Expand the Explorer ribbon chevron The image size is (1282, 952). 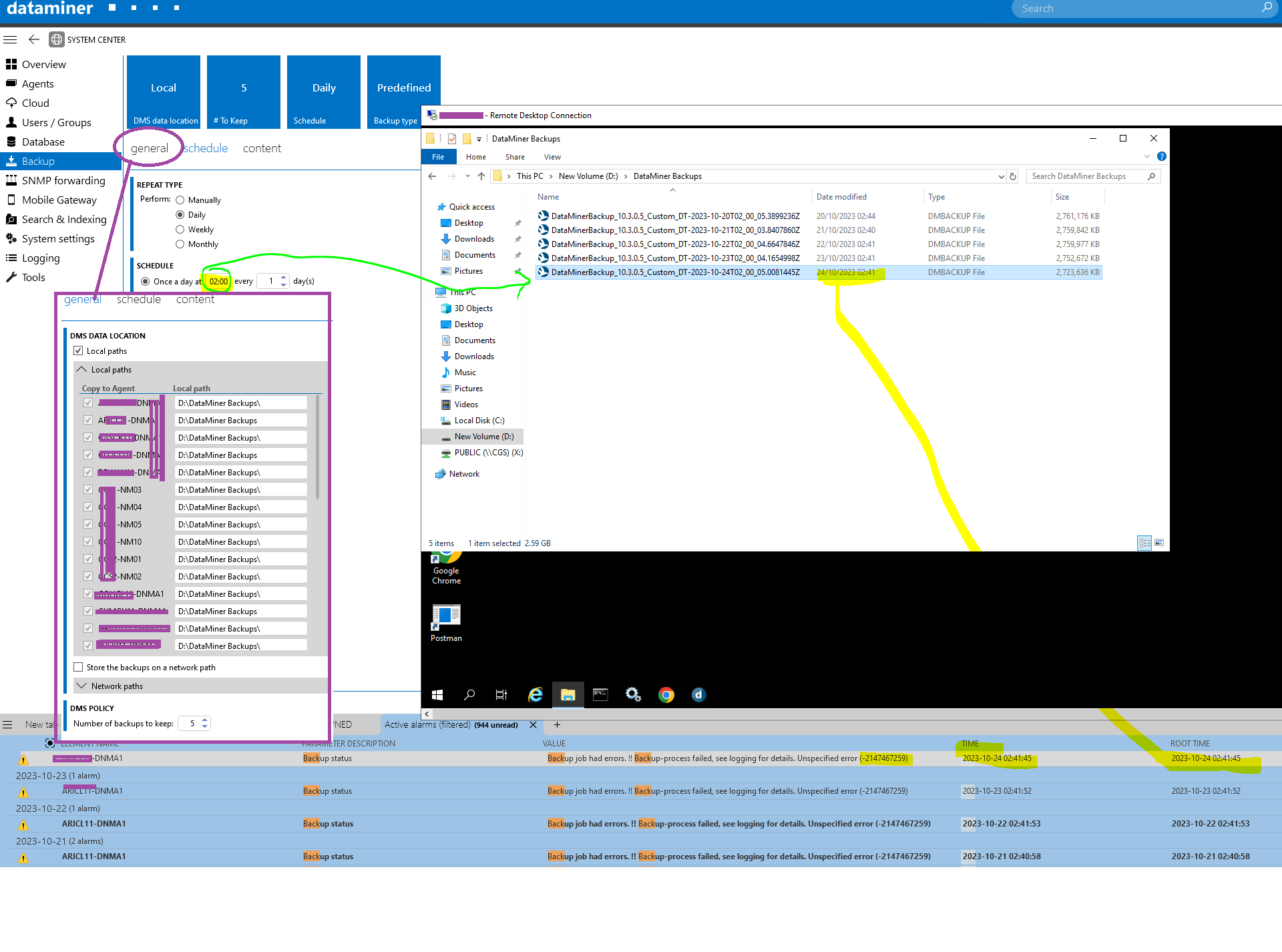[x=1147, y=156]
